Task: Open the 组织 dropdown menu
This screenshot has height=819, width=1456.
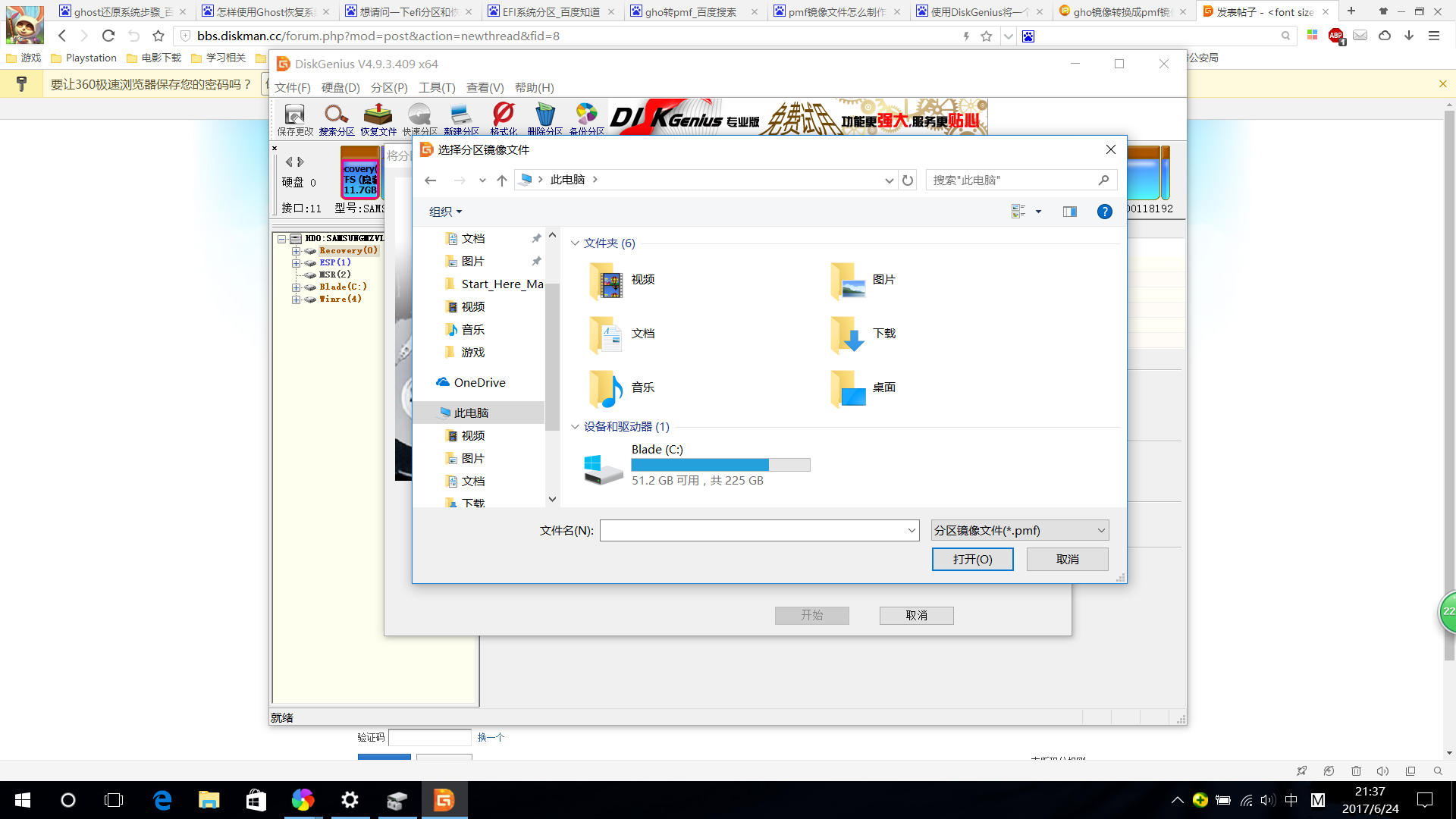Action: 445,212
